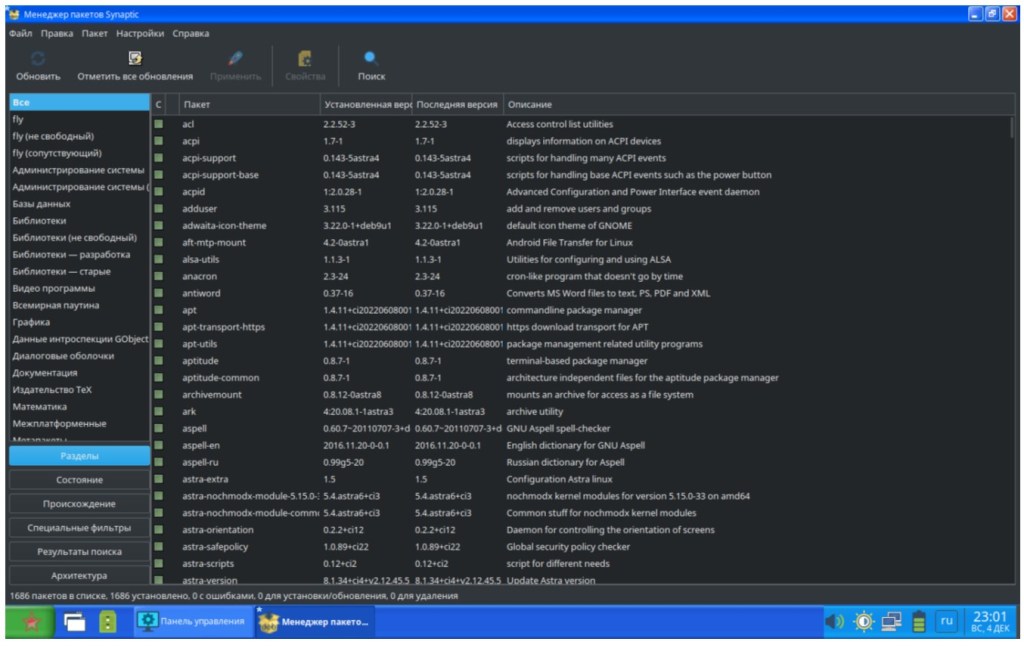Open the Настройки menu
1024x648 pixels.
tap(140, 33)
